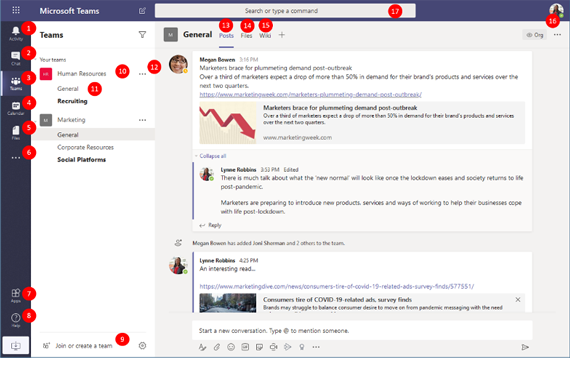Collapse the Marketing team tree
The height and width of the screenshot is (369, 570).
click(x=35, y=120)
